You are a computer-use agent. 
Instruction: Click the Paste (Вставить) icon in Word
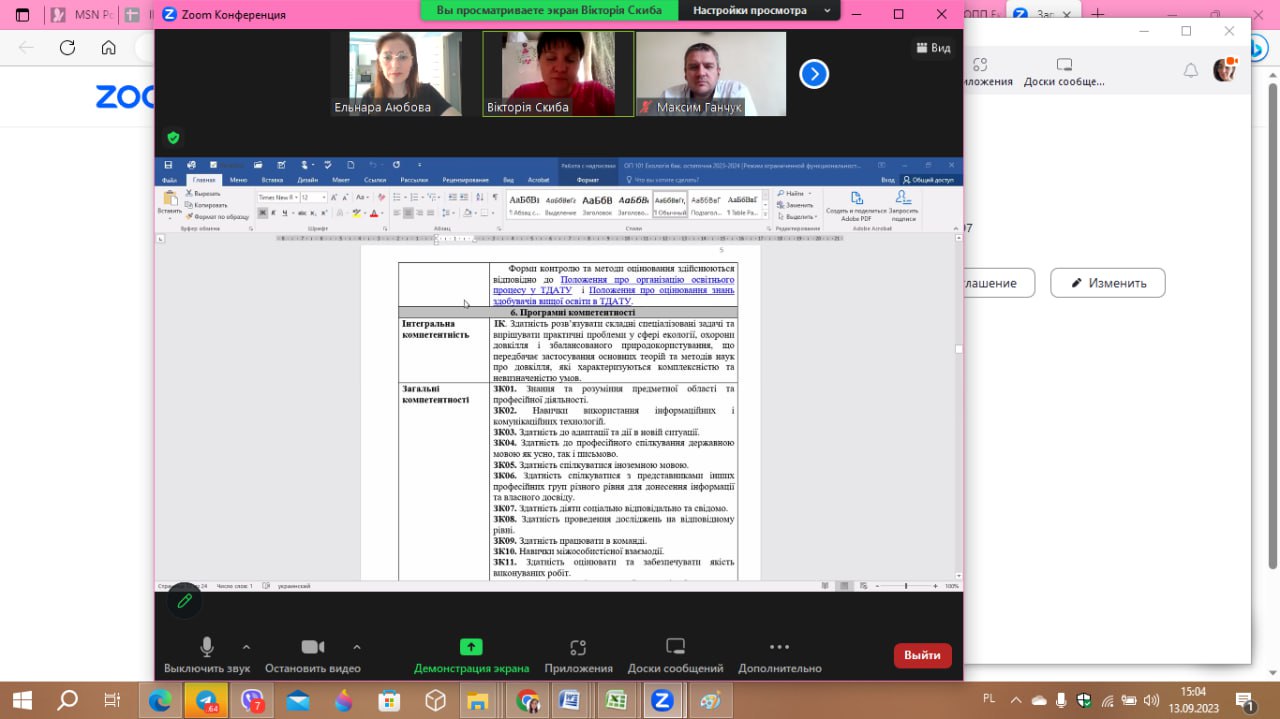[170, 203]
